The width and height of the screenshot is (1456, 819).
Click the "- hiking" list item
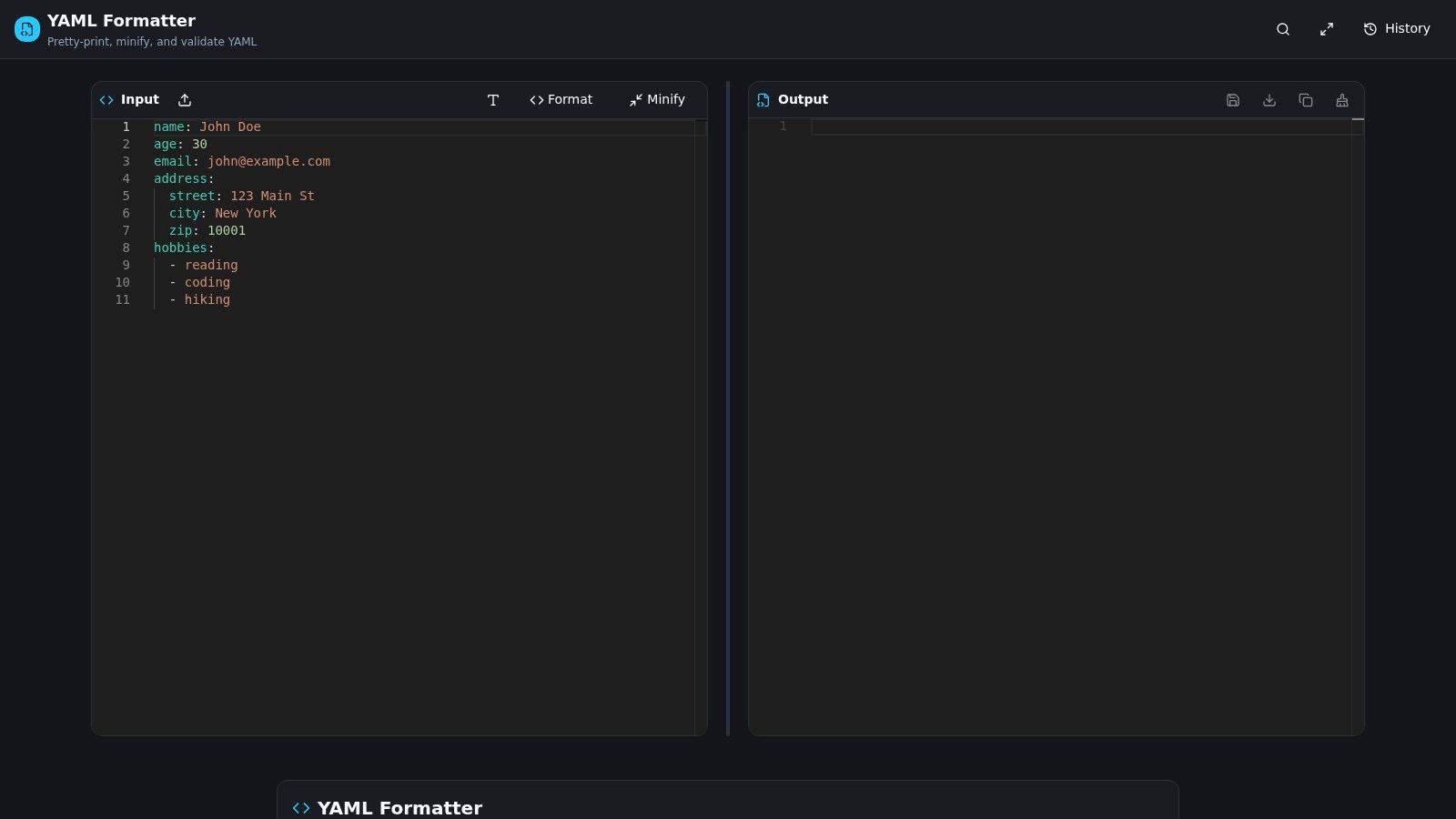pyautogui.click(x=200, y=300)
